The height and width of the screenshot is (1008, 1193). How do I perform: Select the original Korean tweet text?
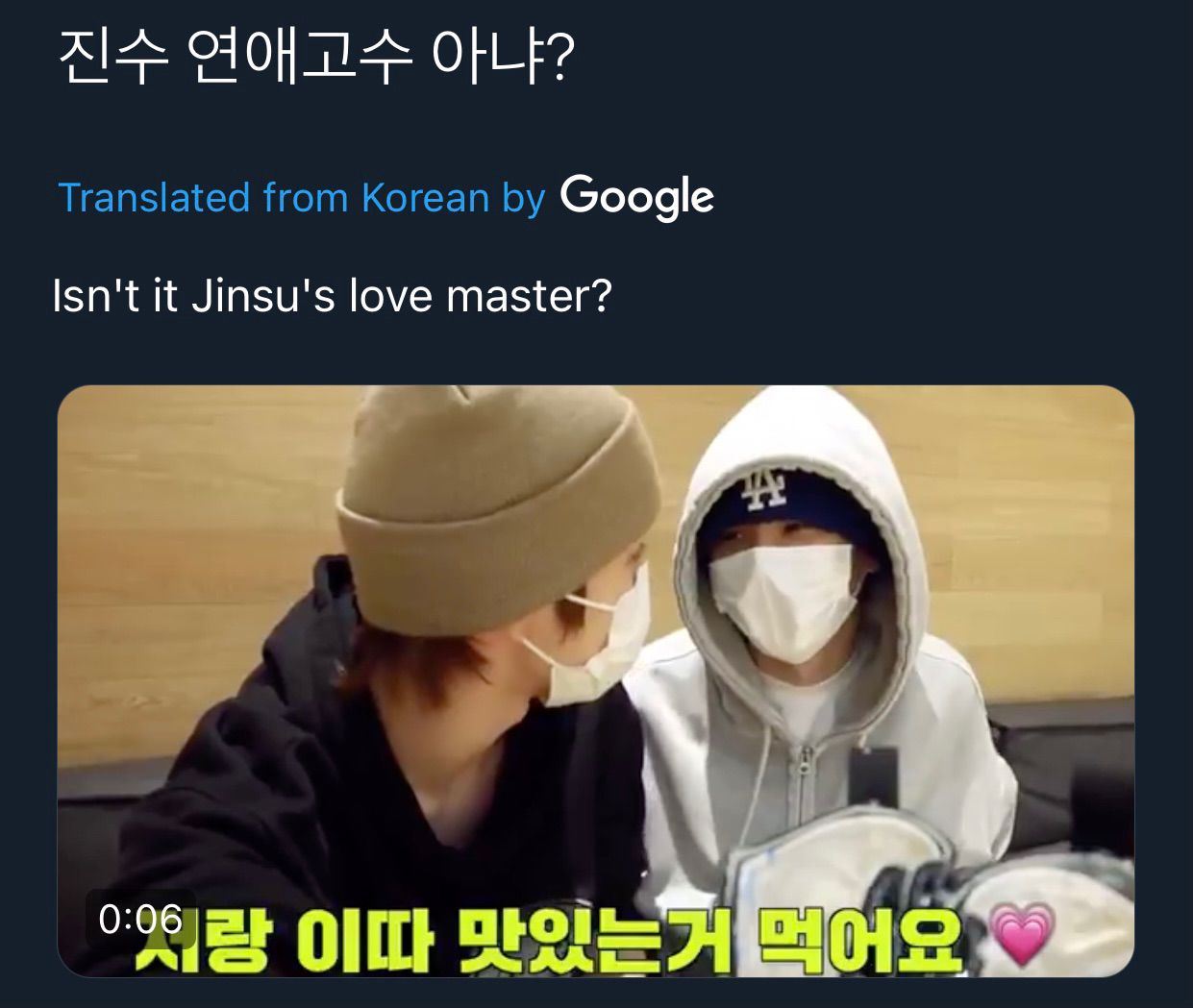click(316, 57)
